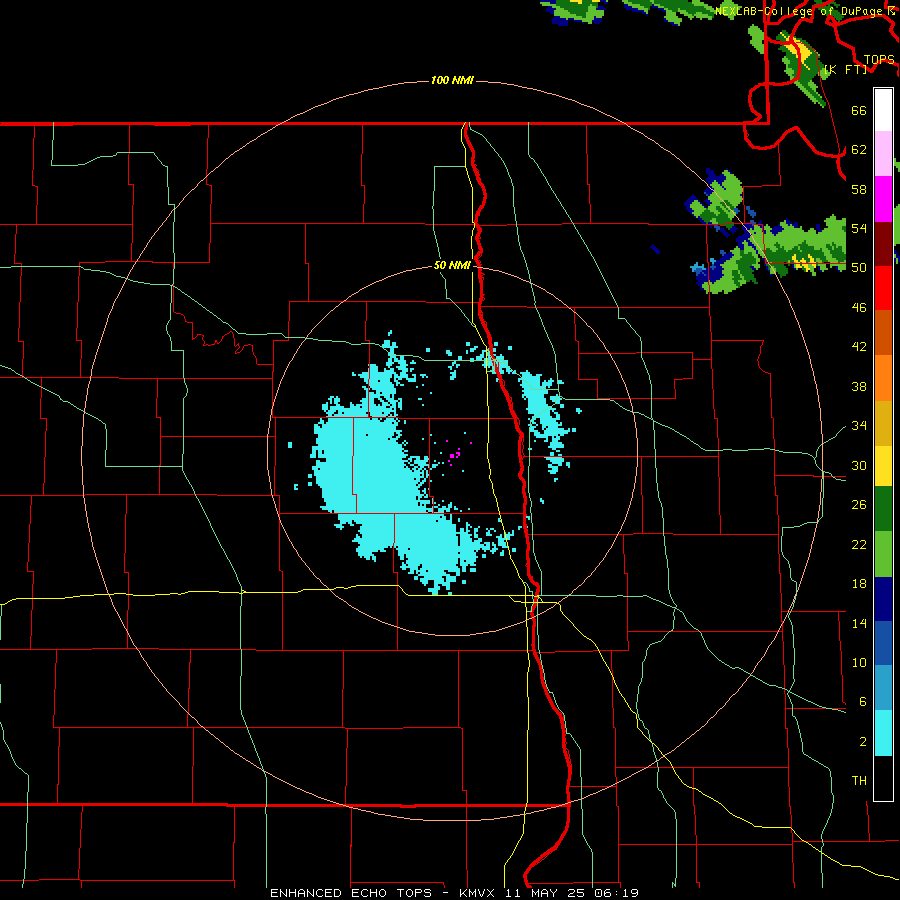
Task: Click the 18 value on the legend
Action: [859, 584]
